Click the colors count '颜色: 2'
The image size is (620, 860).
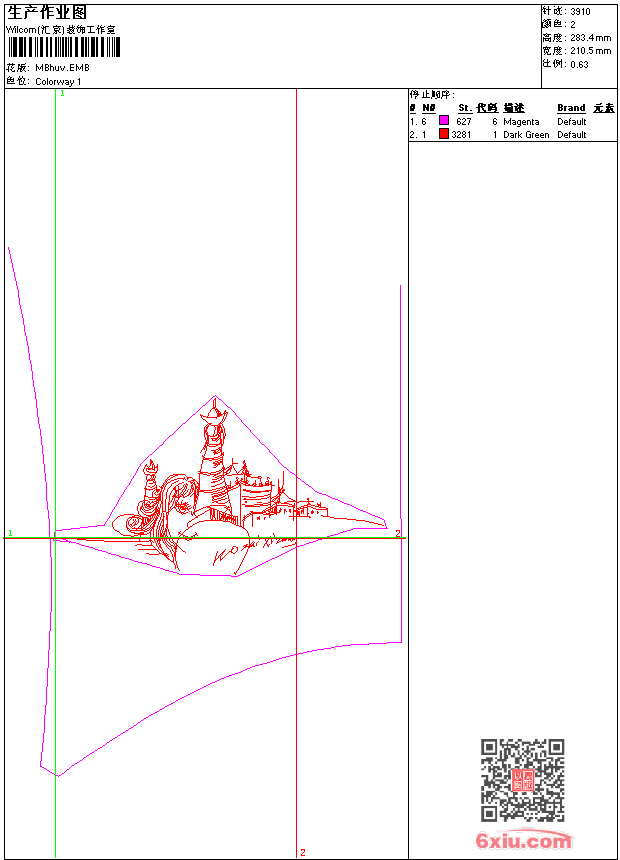(x=559, y=24)
